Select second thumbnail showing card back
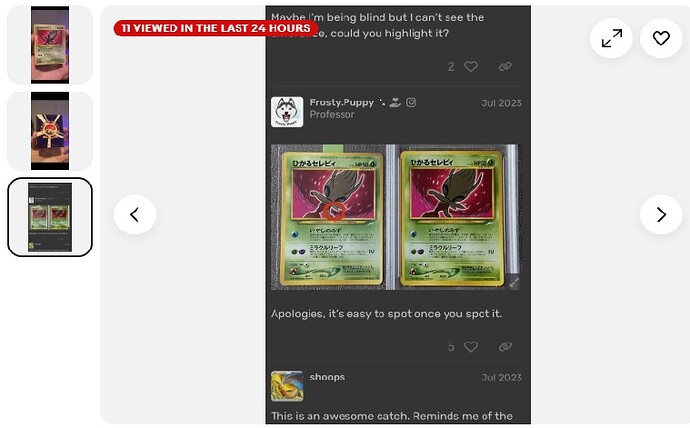The image size is (690, 428). point(50,131)
